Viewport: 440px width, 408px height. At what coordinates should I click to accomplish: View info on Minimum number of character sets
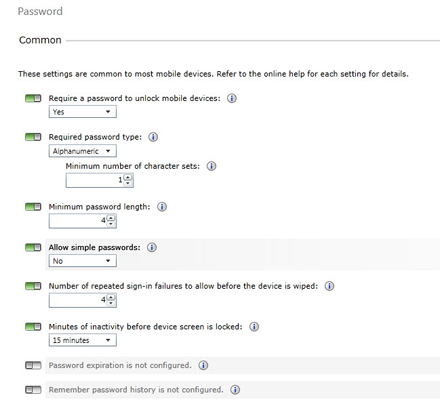tap(211, 166)
